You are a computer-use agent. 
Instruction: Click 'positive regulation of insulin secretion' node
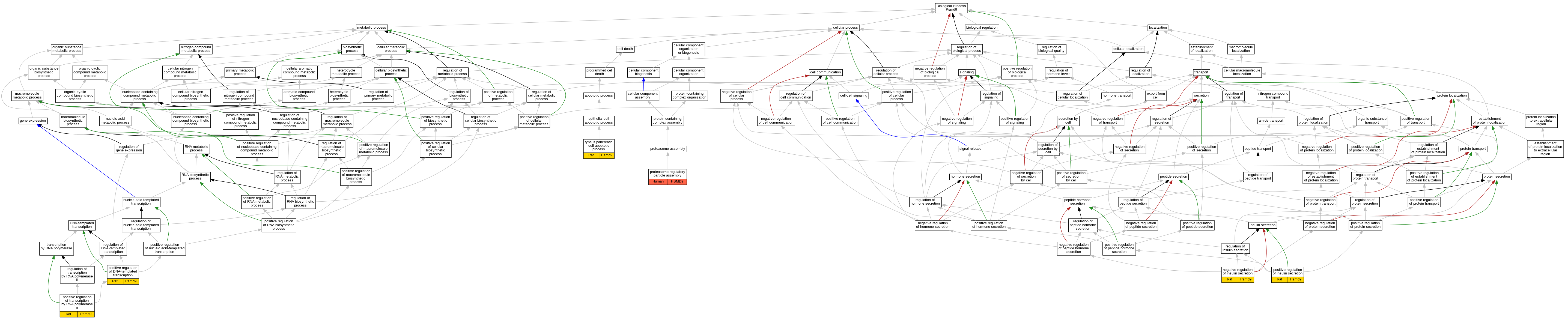(x=1287, y=271)
